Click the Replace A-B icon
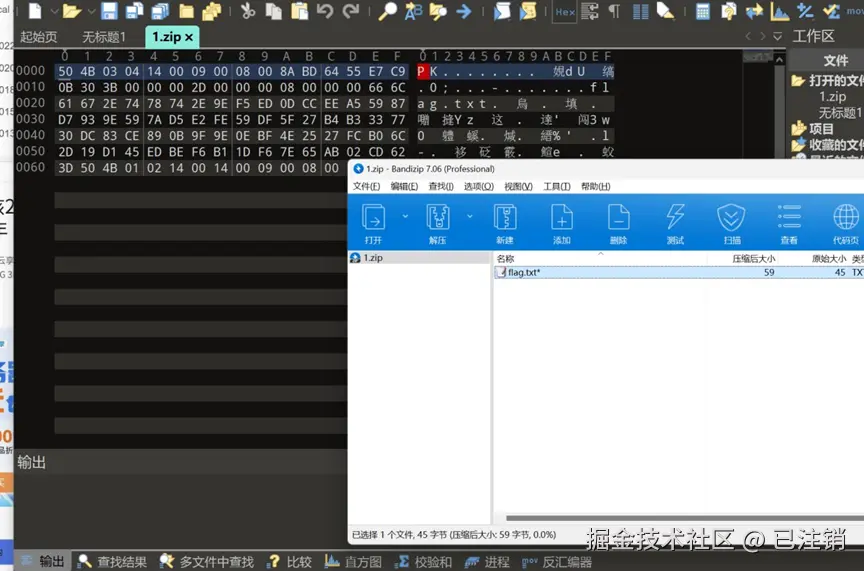 tap(413, 10)
